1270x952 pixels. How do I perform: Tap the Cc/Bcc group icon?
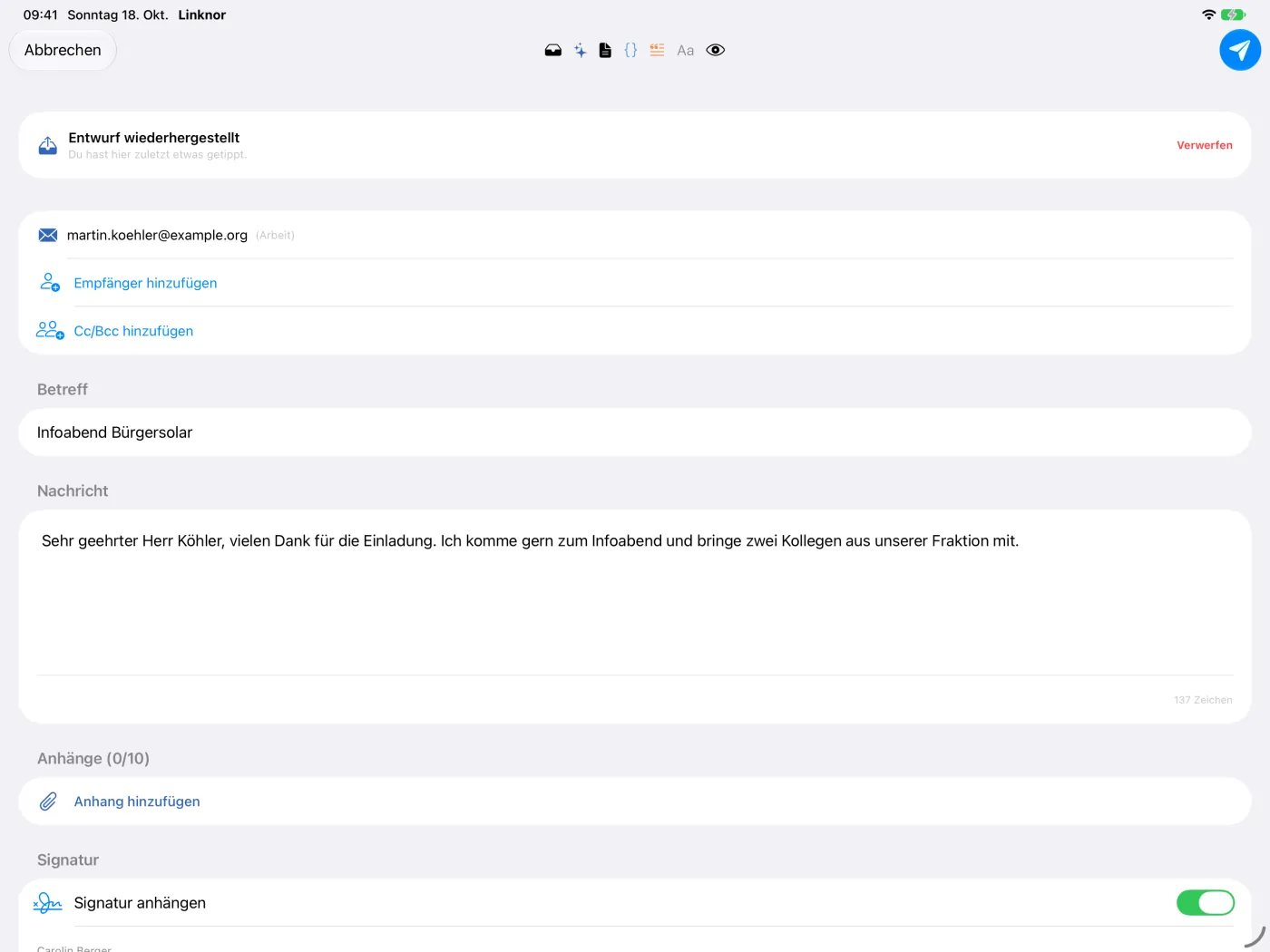tap(50, 331)
